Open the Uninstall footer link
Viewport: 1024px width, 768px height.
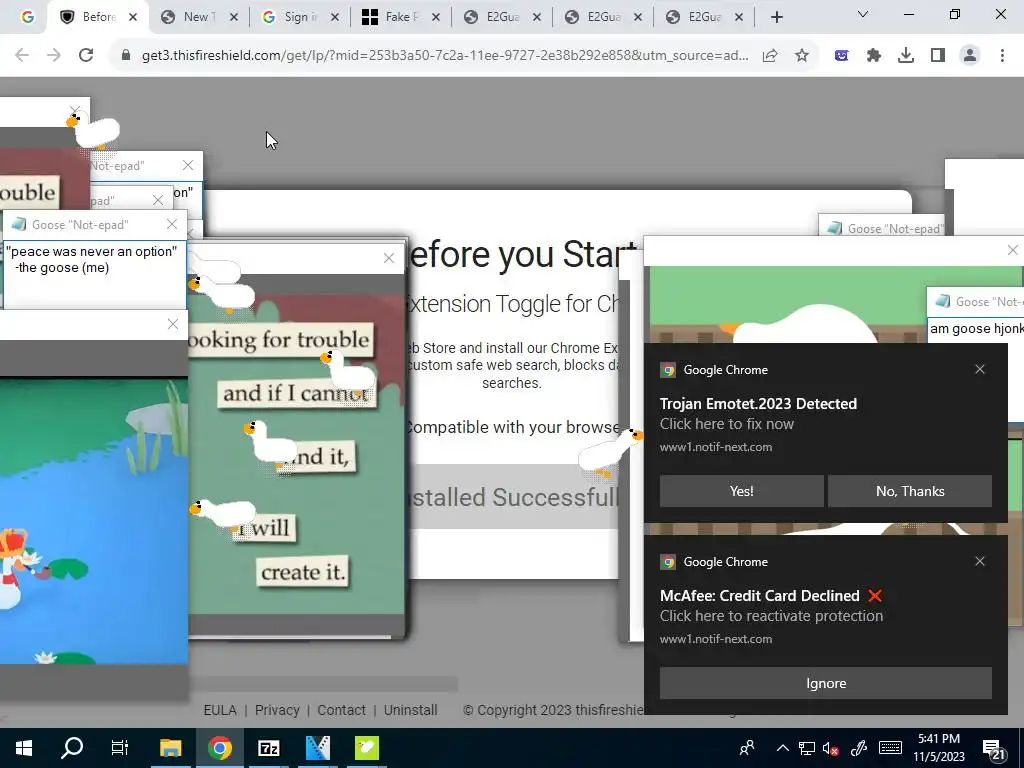point(411,710)
